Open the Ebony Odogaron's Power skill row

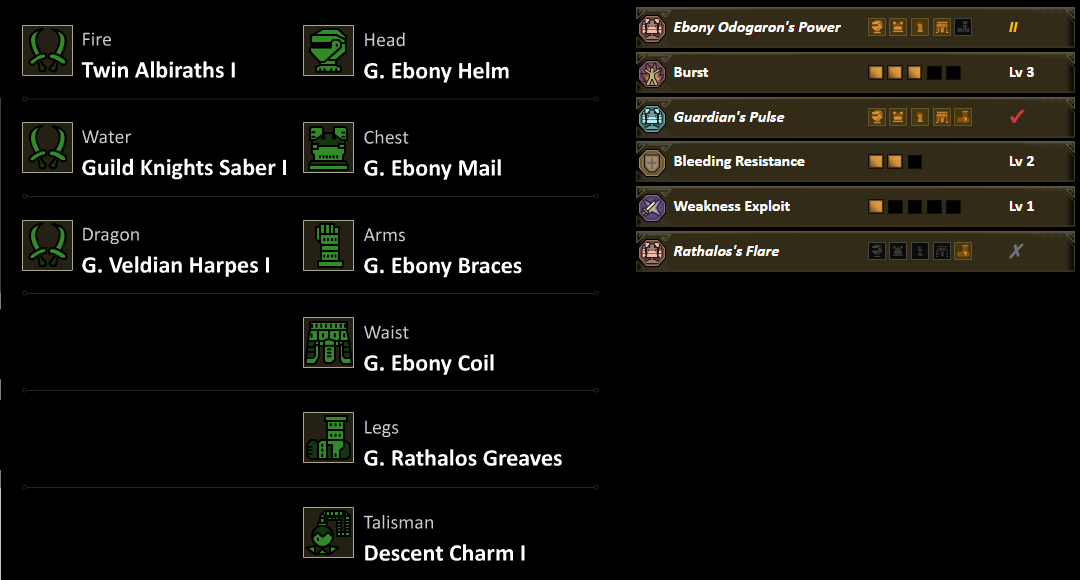click(x=756, y=28)
